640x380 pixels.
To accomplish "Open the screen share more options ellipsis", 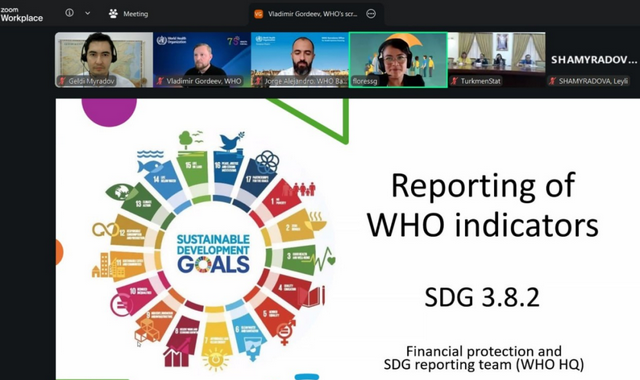I will (371, 14).
